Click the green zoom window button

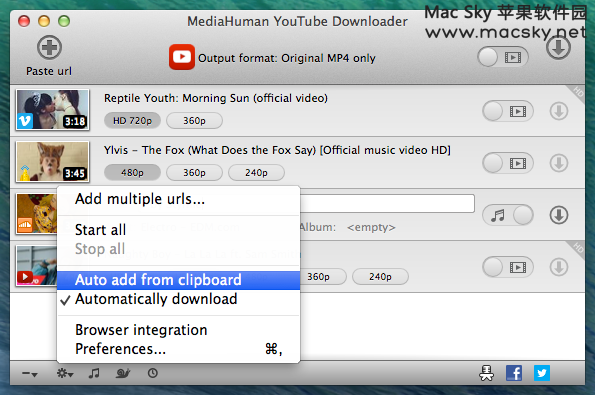64,21
